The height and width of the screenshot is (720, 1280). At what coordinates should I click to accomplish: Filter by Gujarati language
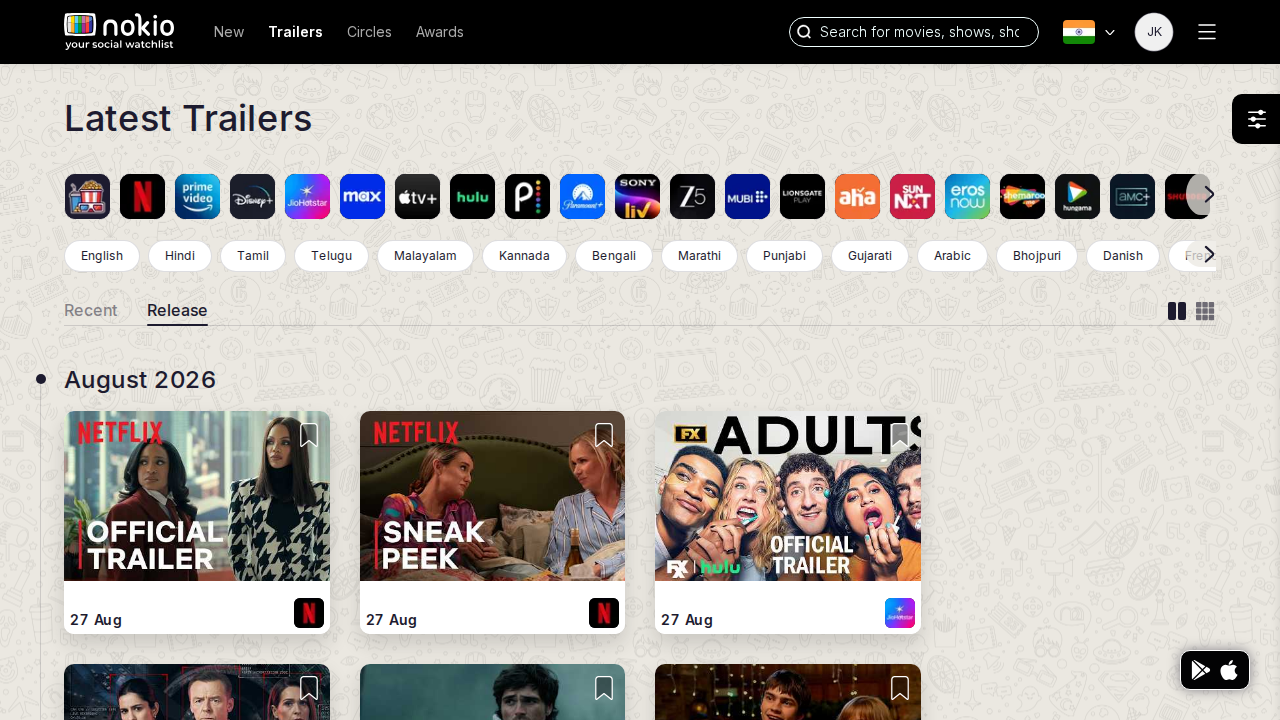point(870,256)
